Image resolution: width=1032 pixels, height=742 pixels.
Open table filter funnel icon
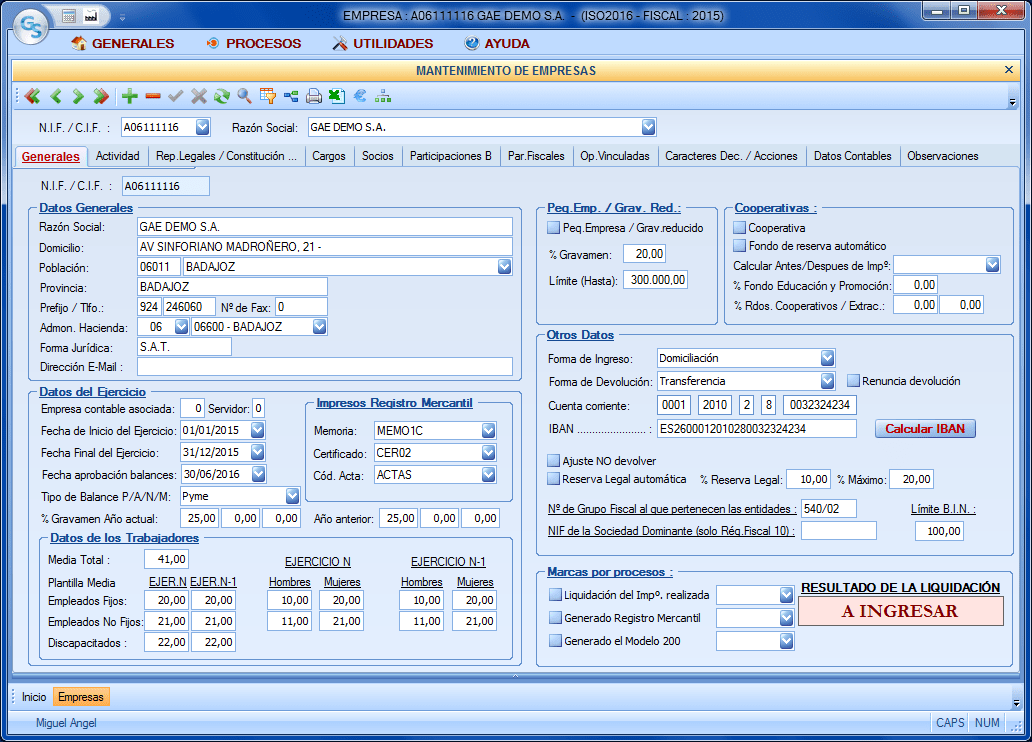(268, 96)
